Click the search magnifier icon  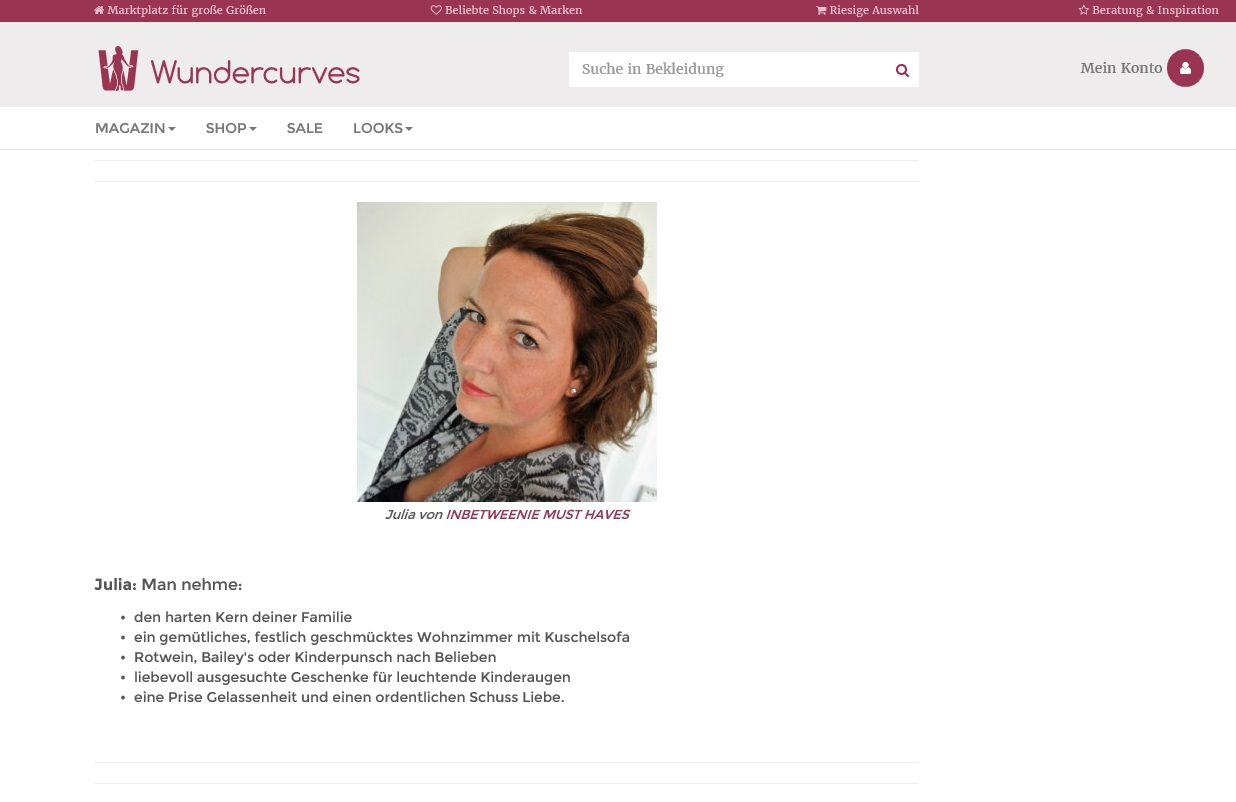tap(902, 70)
